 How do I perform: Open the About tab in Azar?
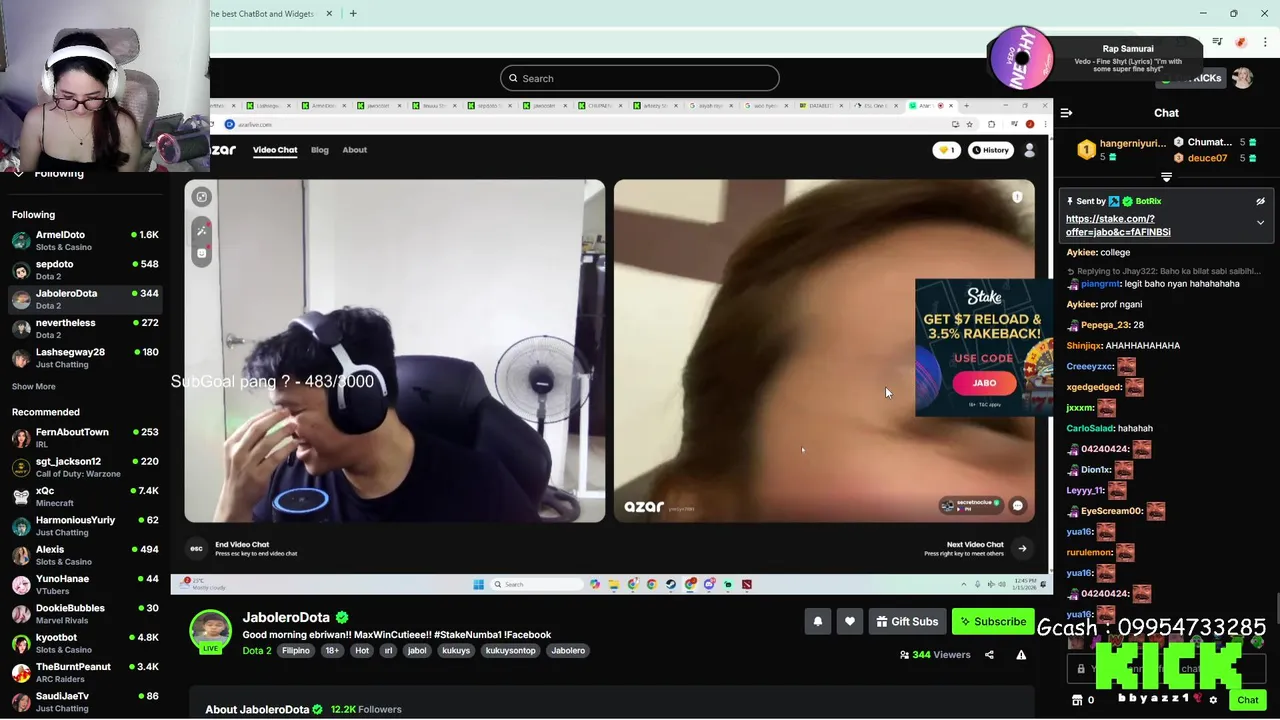(355, 150)
